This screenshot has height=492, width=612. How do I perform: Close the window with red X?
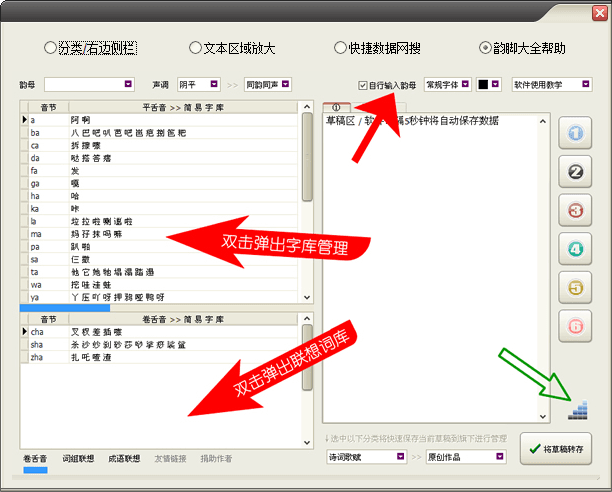[599, 12]
